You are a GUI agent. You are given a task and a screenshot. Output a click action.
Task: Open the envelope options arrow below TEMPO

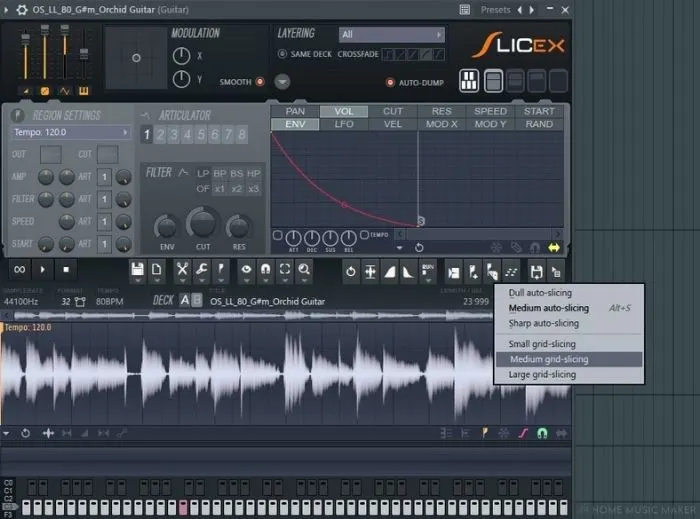click(x=400, y=248)
